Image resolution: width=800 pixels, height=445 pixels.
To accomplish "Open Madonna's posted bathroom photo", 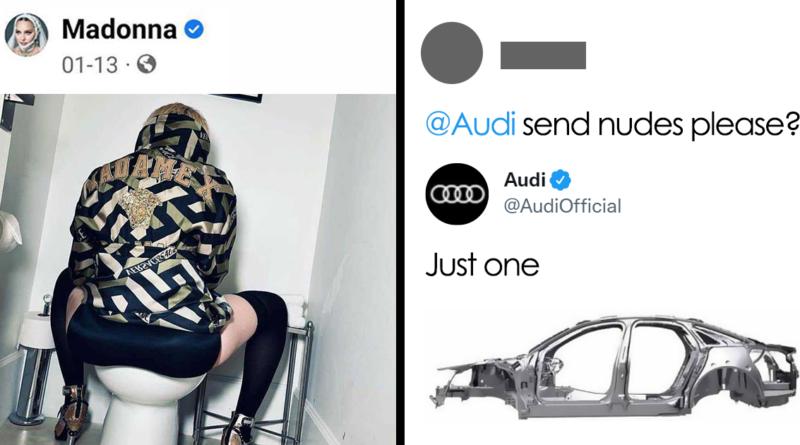I will (x=198, y=269).
